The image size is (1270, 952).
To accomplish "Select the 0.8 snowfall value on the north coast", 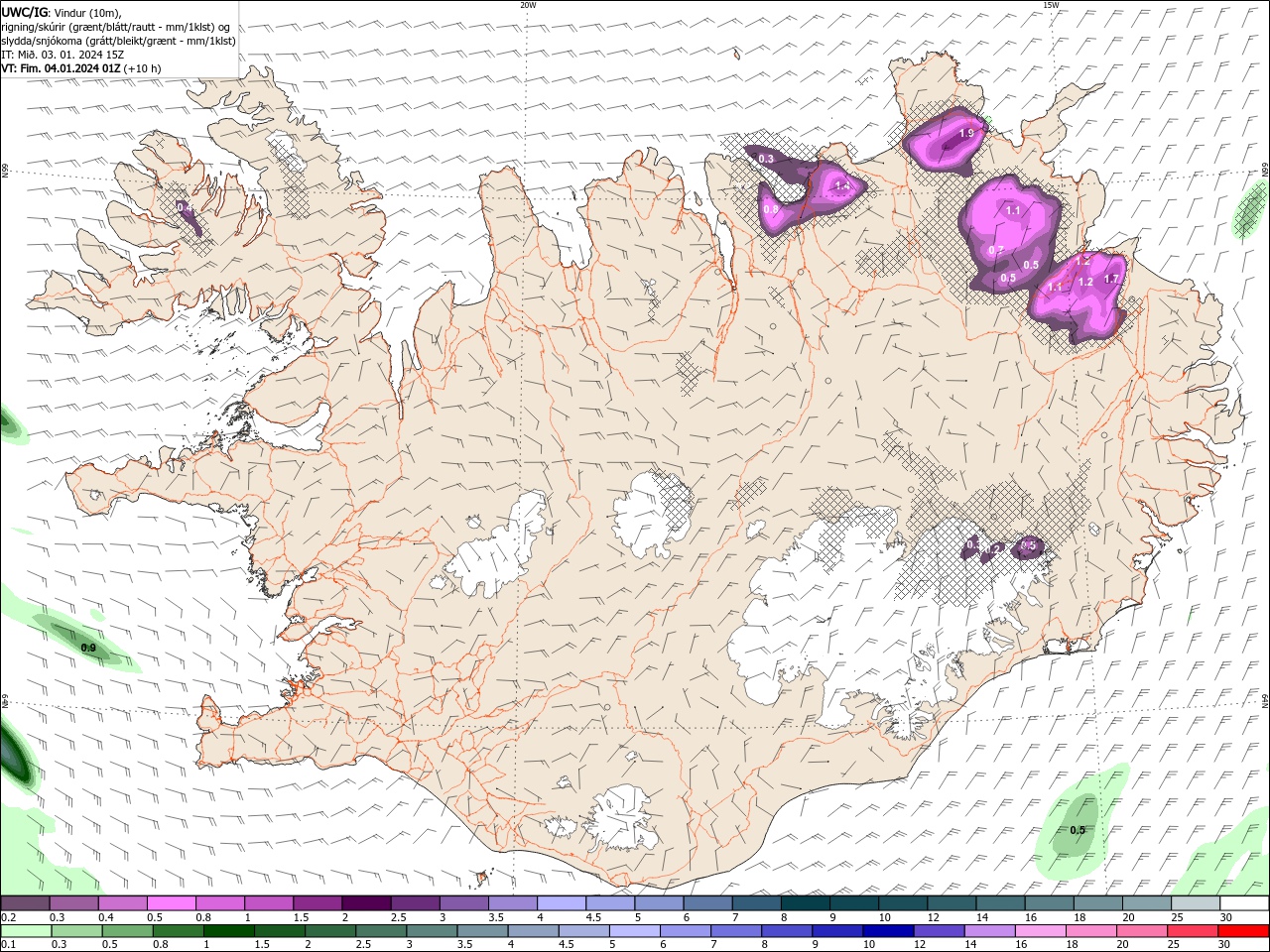I will coord(771,209).
